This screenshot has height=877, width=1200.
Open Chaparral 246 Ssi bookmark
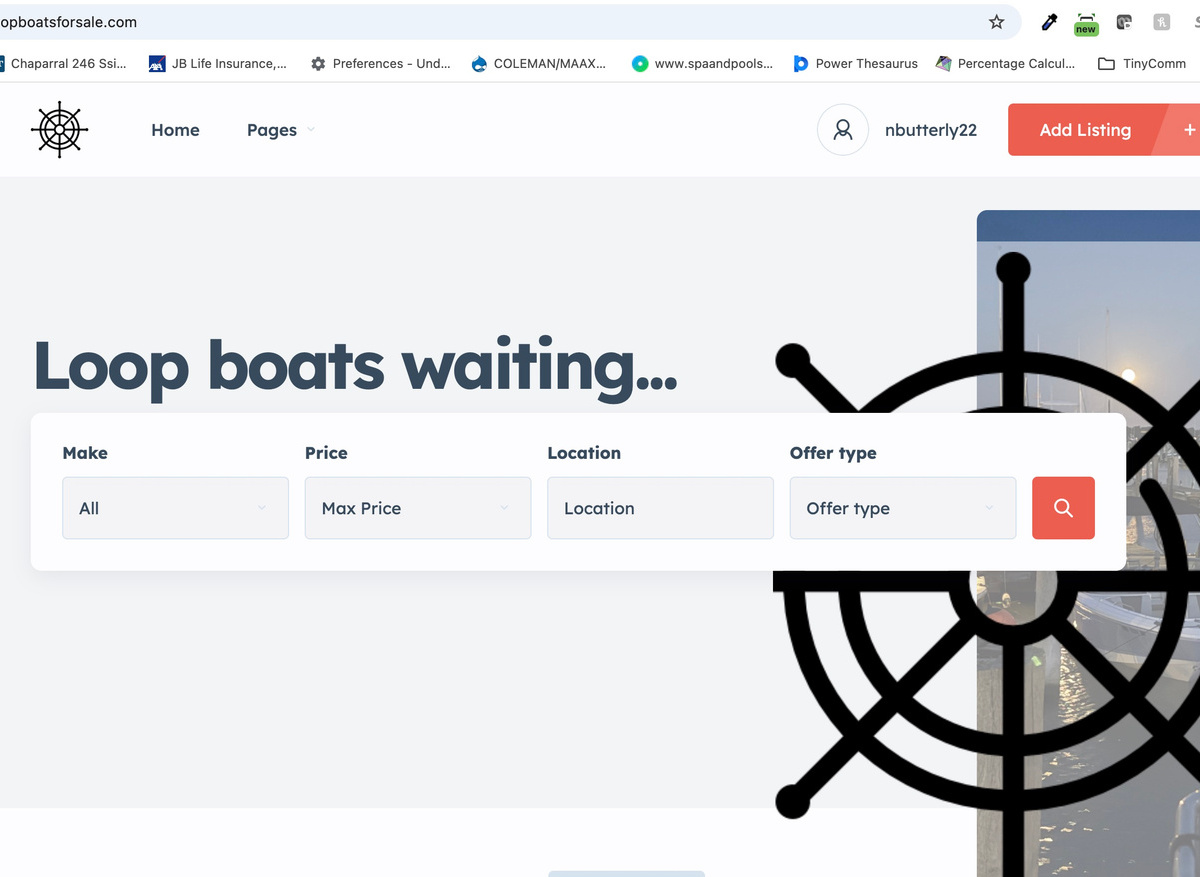63,63
